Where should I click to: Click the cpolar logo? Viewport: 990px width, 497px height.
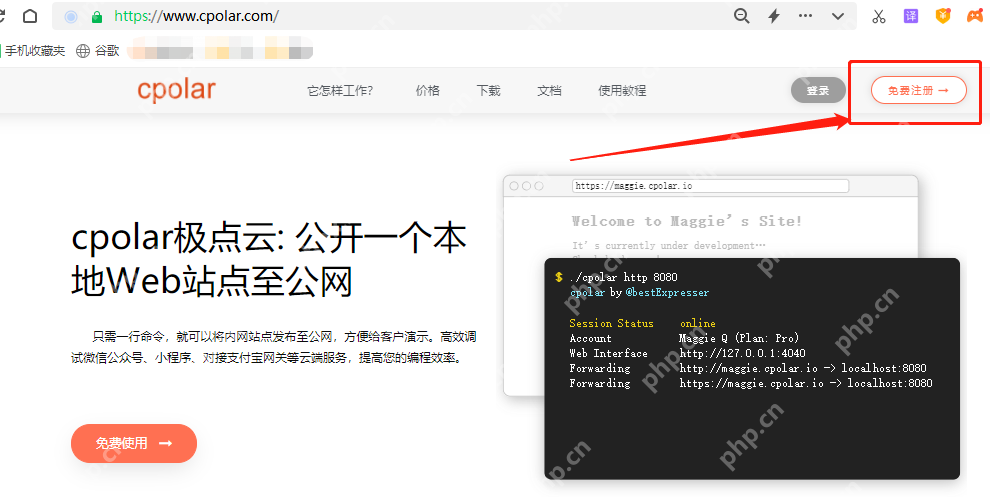click(x=176, y=90)
